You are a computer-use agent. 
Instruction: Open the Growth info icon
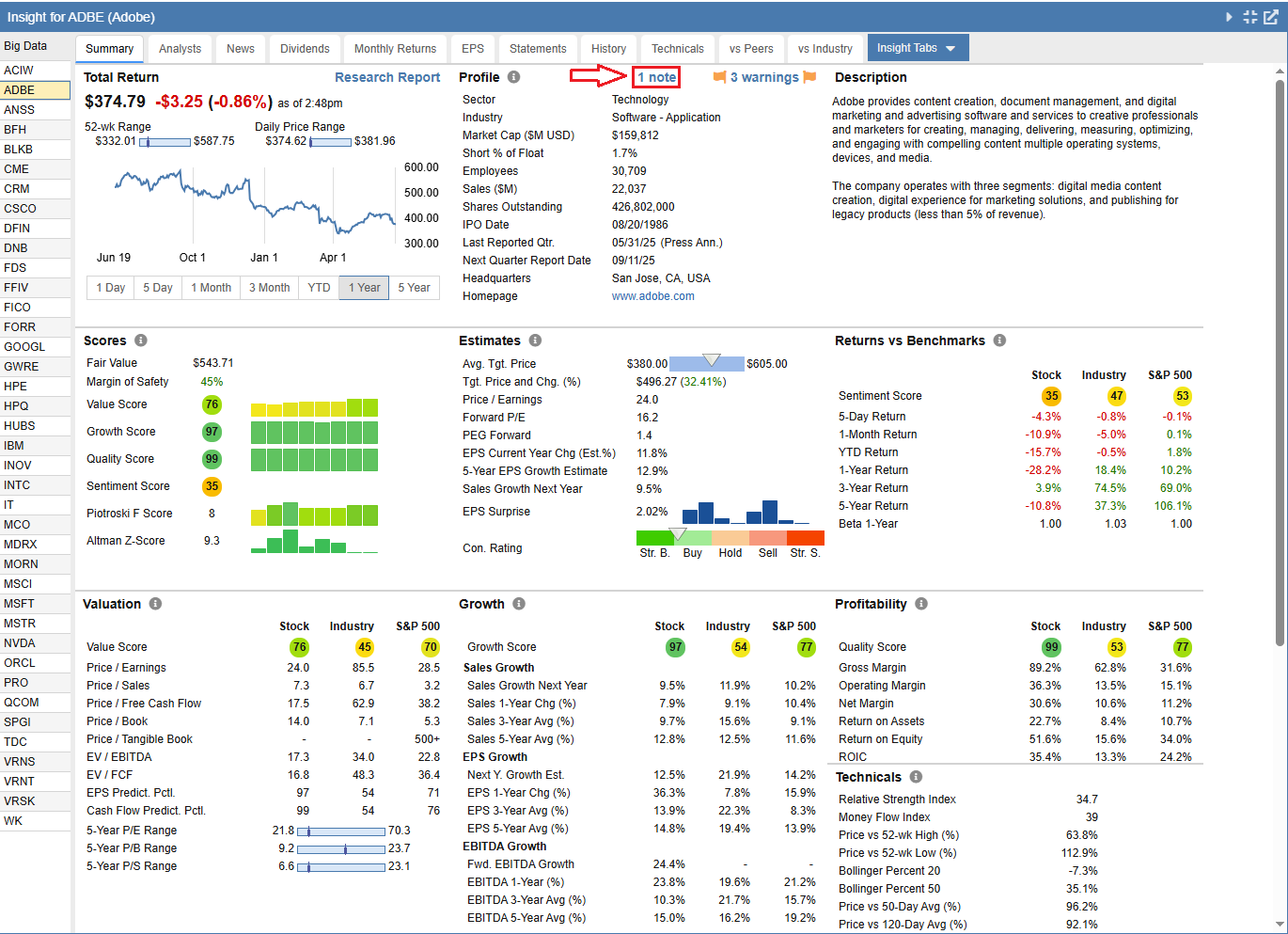(519, 604)
